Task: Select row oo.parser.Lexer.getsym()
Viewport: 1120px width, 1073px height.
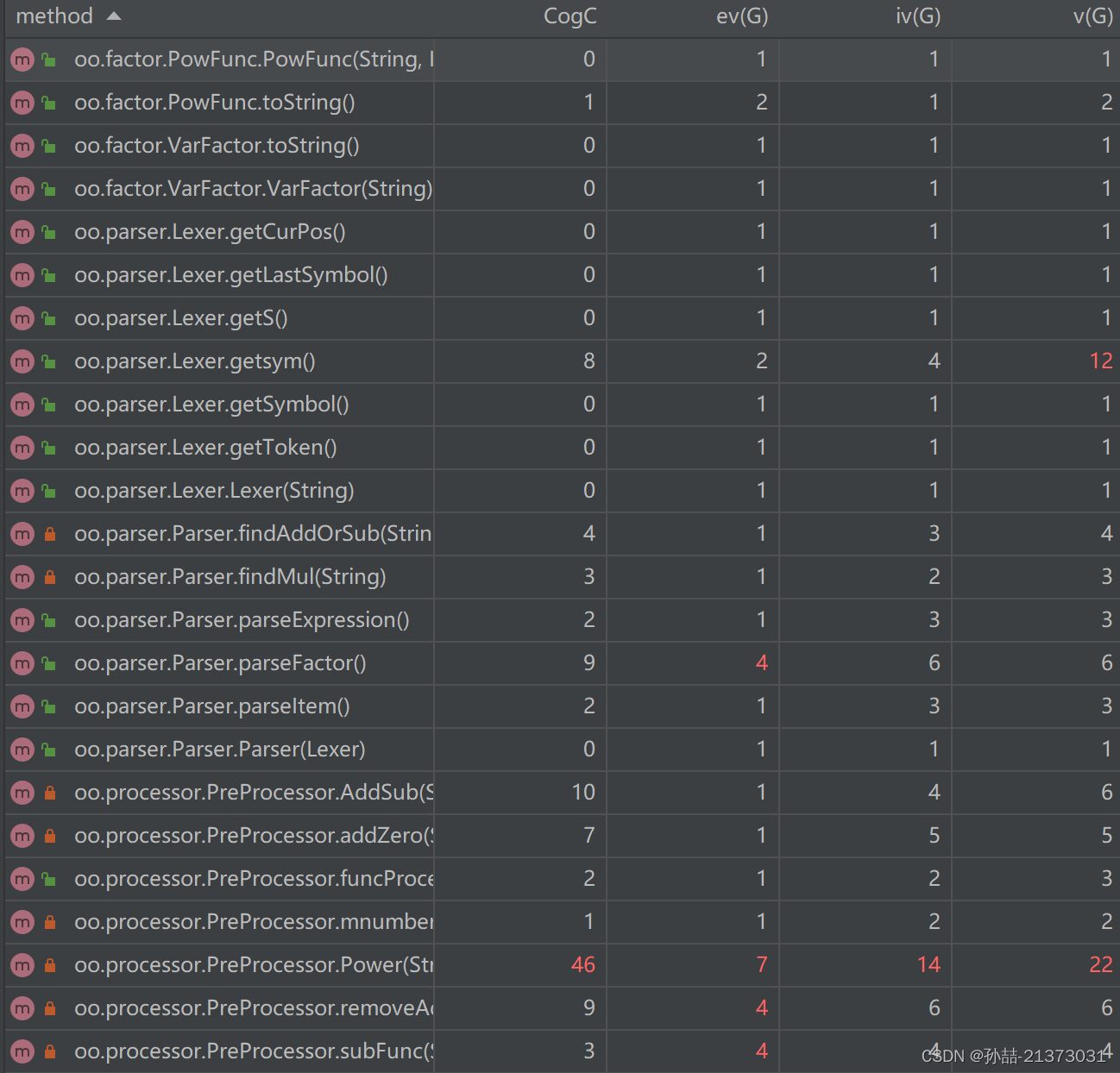Action: [562, 361]
